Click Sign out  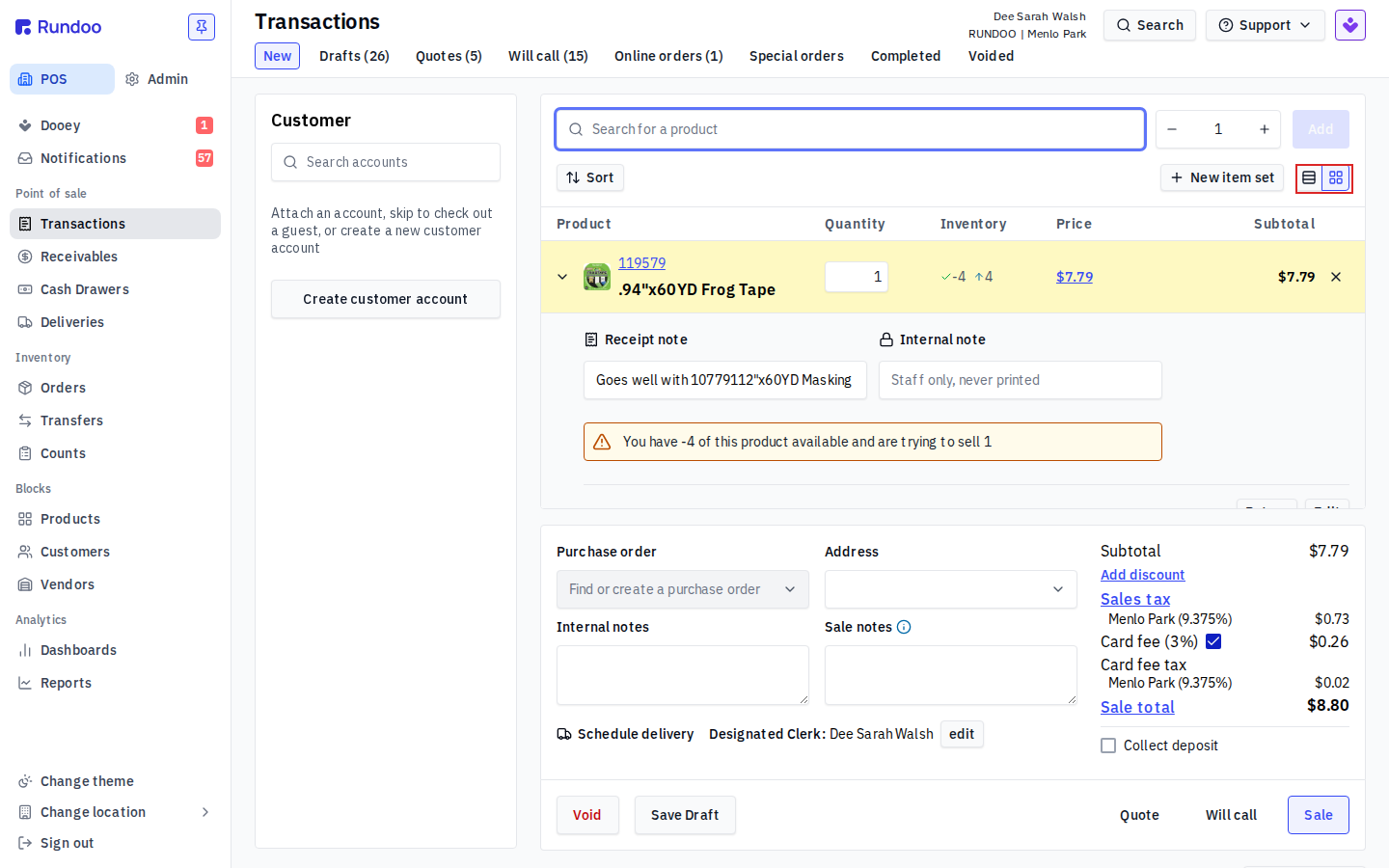115,843
